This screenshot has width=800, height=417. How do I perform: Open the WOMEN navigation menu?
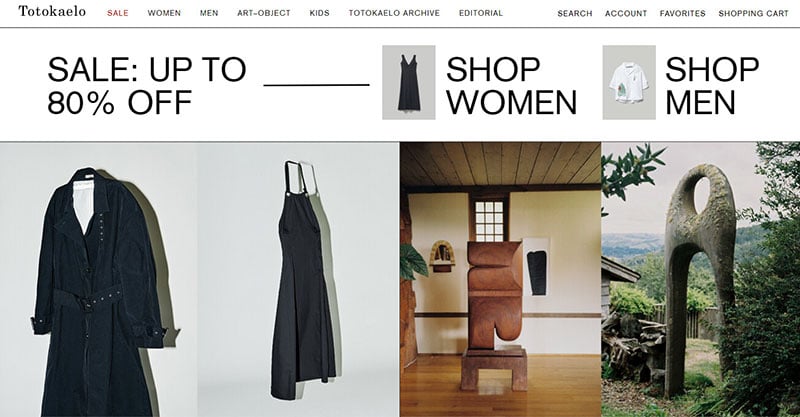pyautogui.click(x=164, y=13)
